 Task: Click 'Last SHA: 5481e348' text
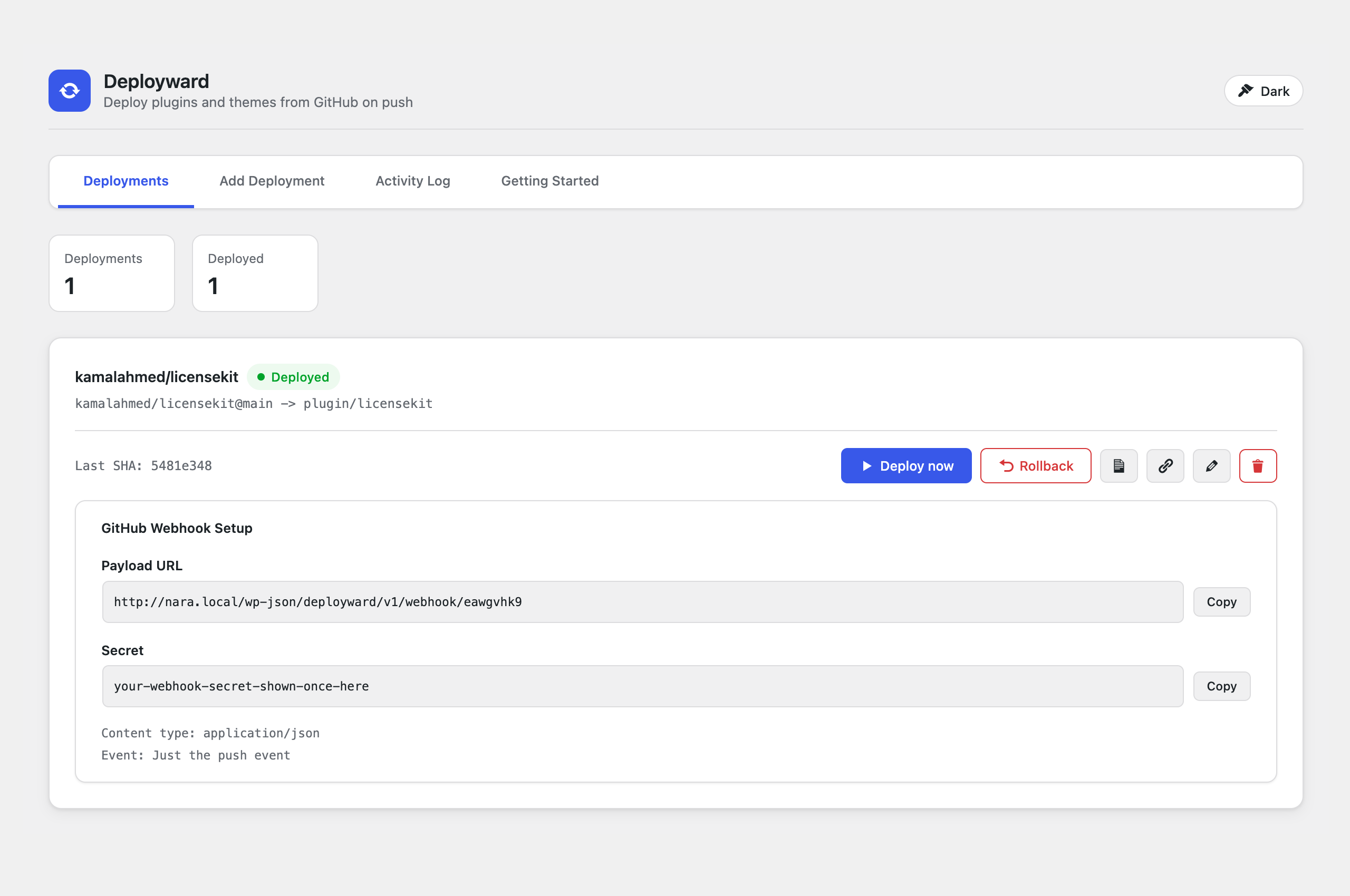(143, 466)
